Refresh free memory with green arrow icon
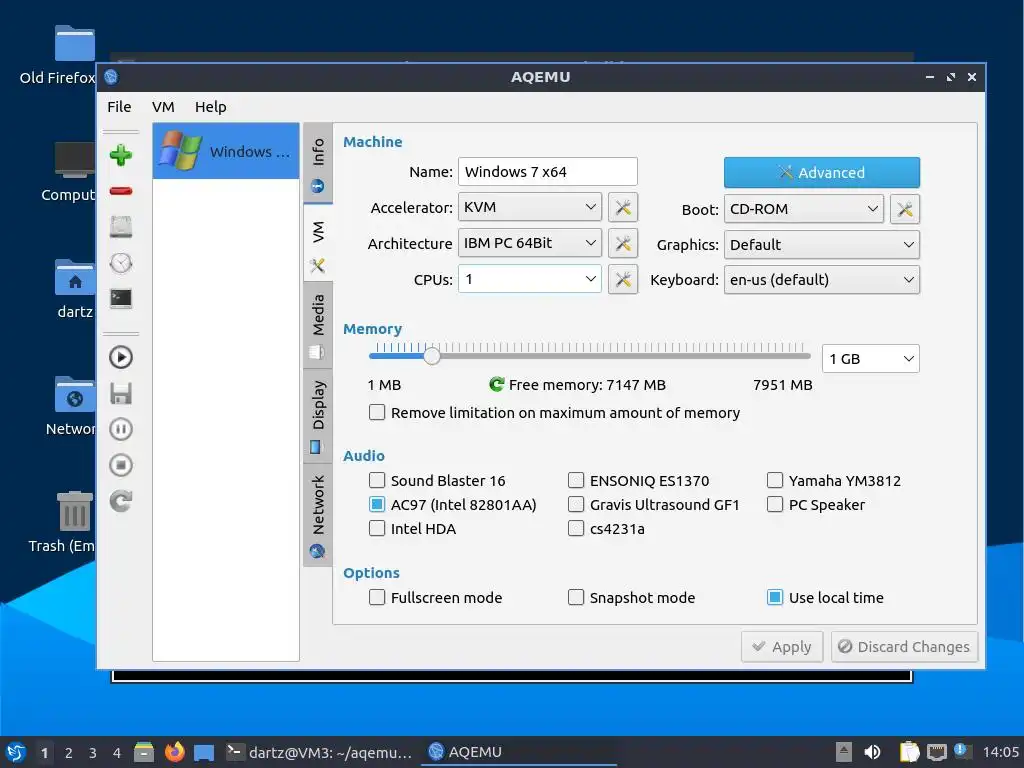 [496, 385]
